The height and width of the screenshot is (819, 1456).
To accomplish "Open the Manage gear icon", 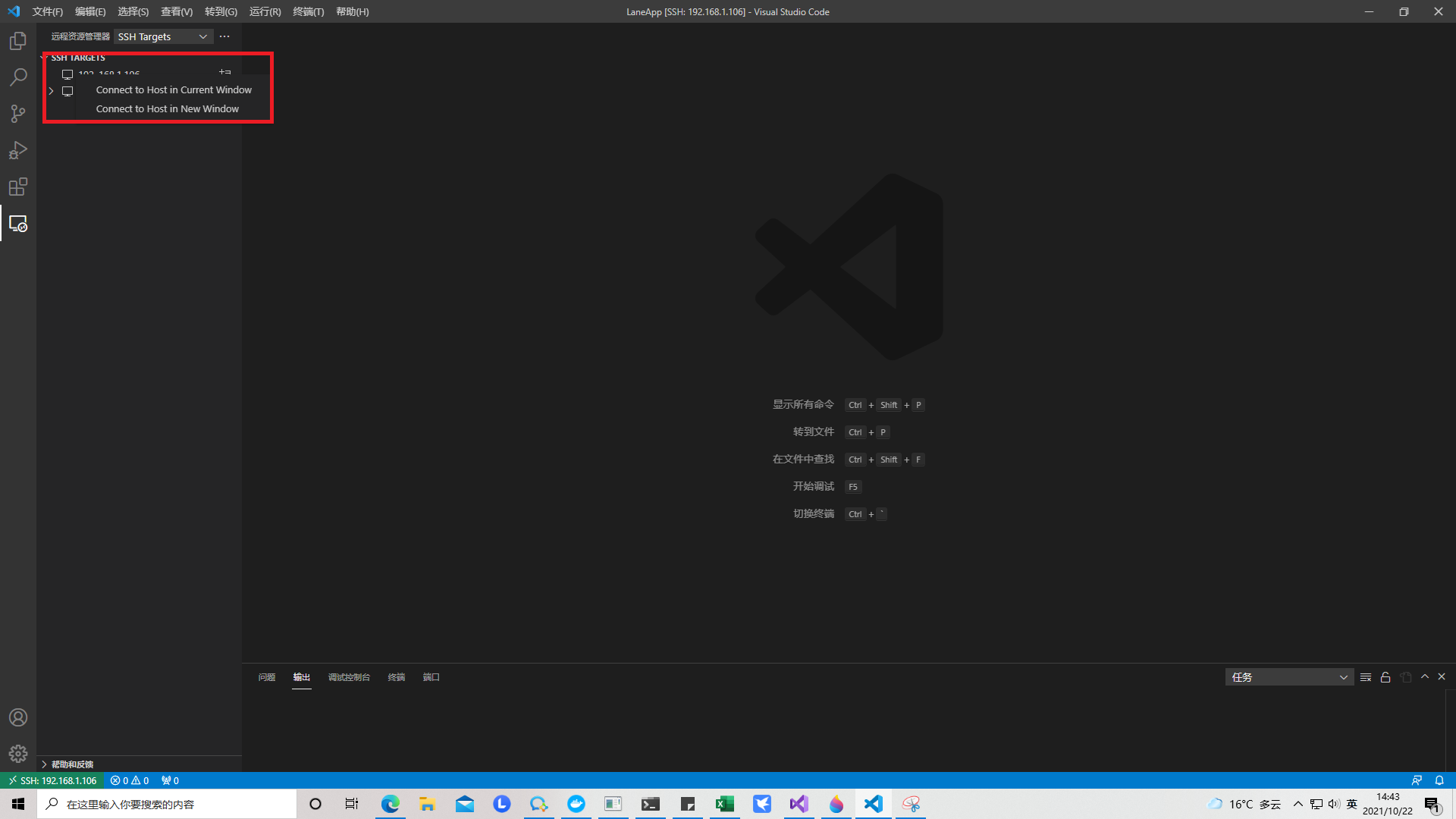I will (18, 754).
